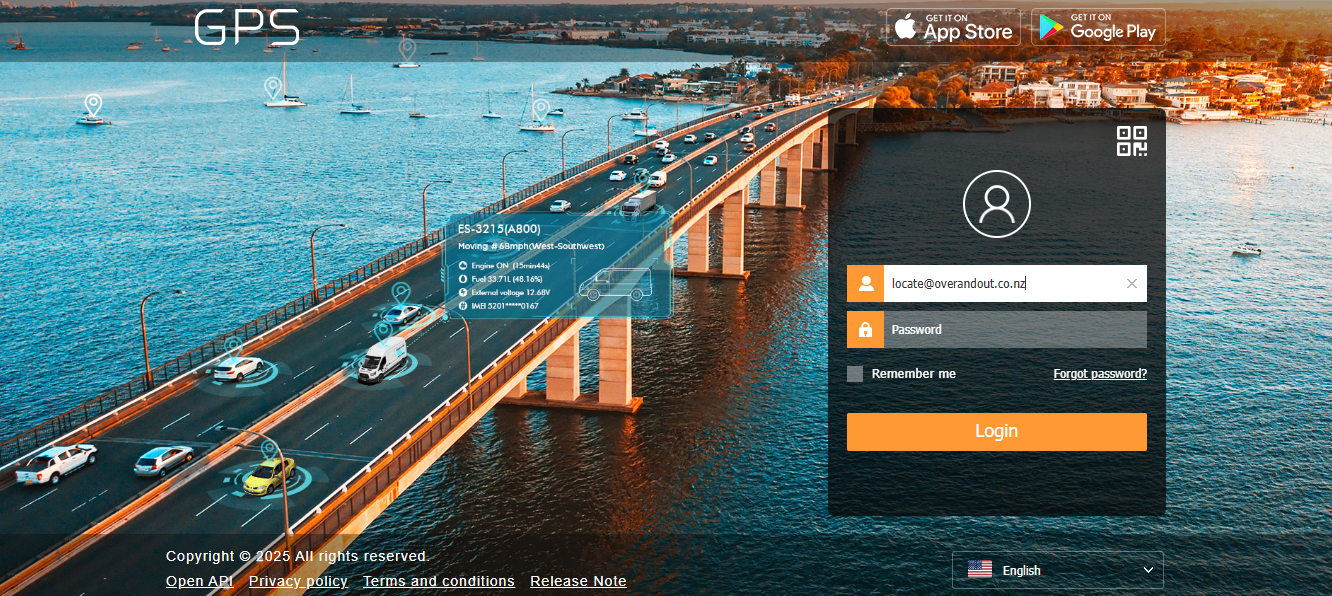The height and width of the screenshot is (596, 1332).
Task: Click the orange user icon beside the email field
Action: (x=865, y=283)
